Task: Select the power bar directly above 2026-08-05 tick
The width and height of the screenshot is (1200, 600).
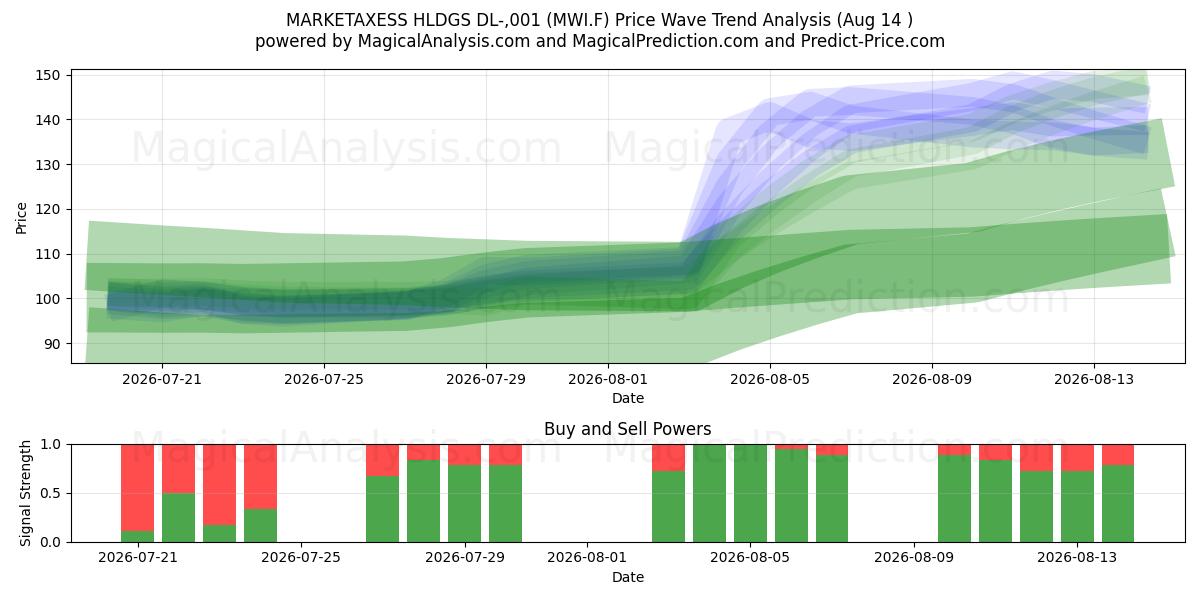Action: [750, 493]
